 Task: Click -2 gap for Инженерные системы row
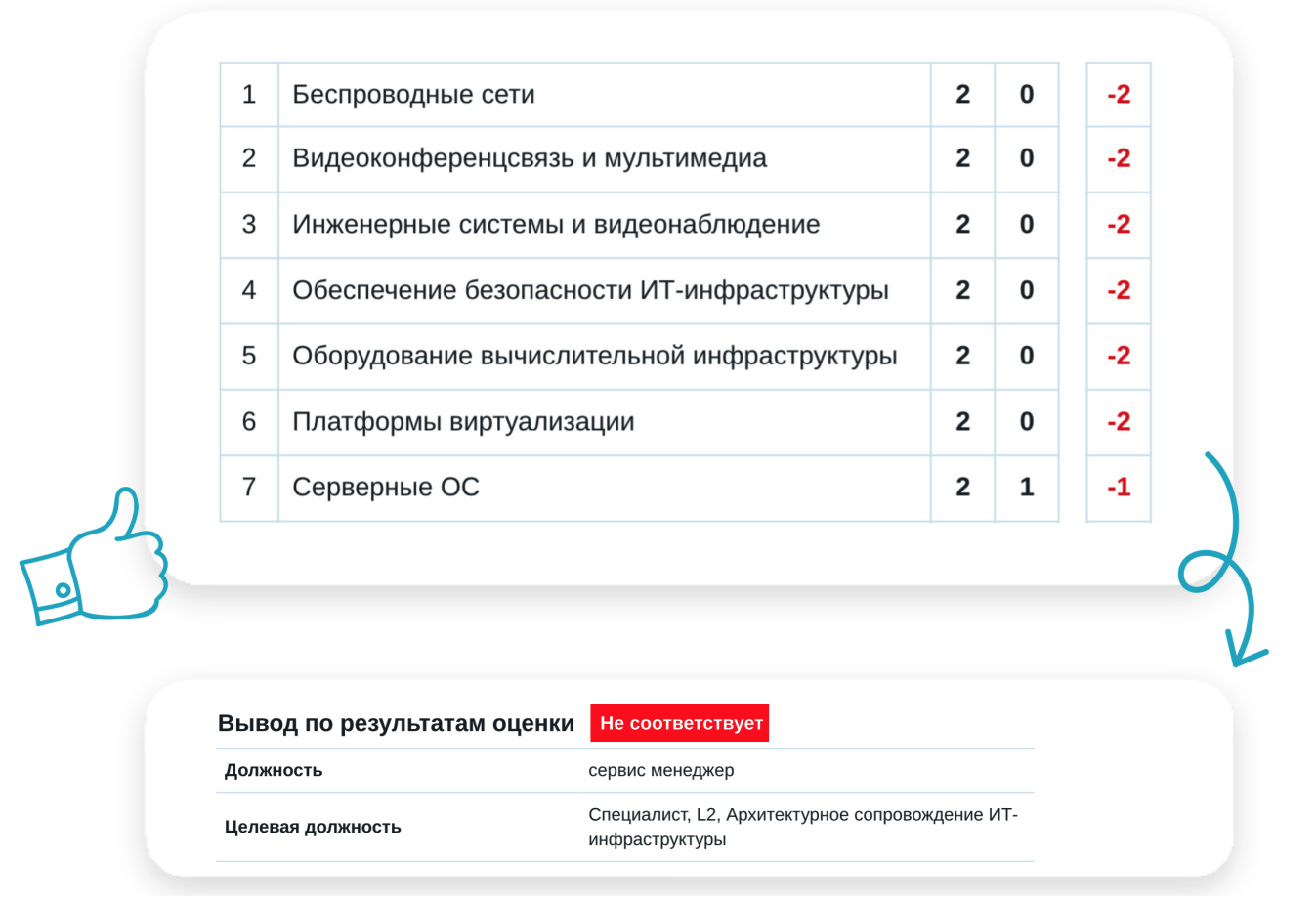[x=1119, y=224]
